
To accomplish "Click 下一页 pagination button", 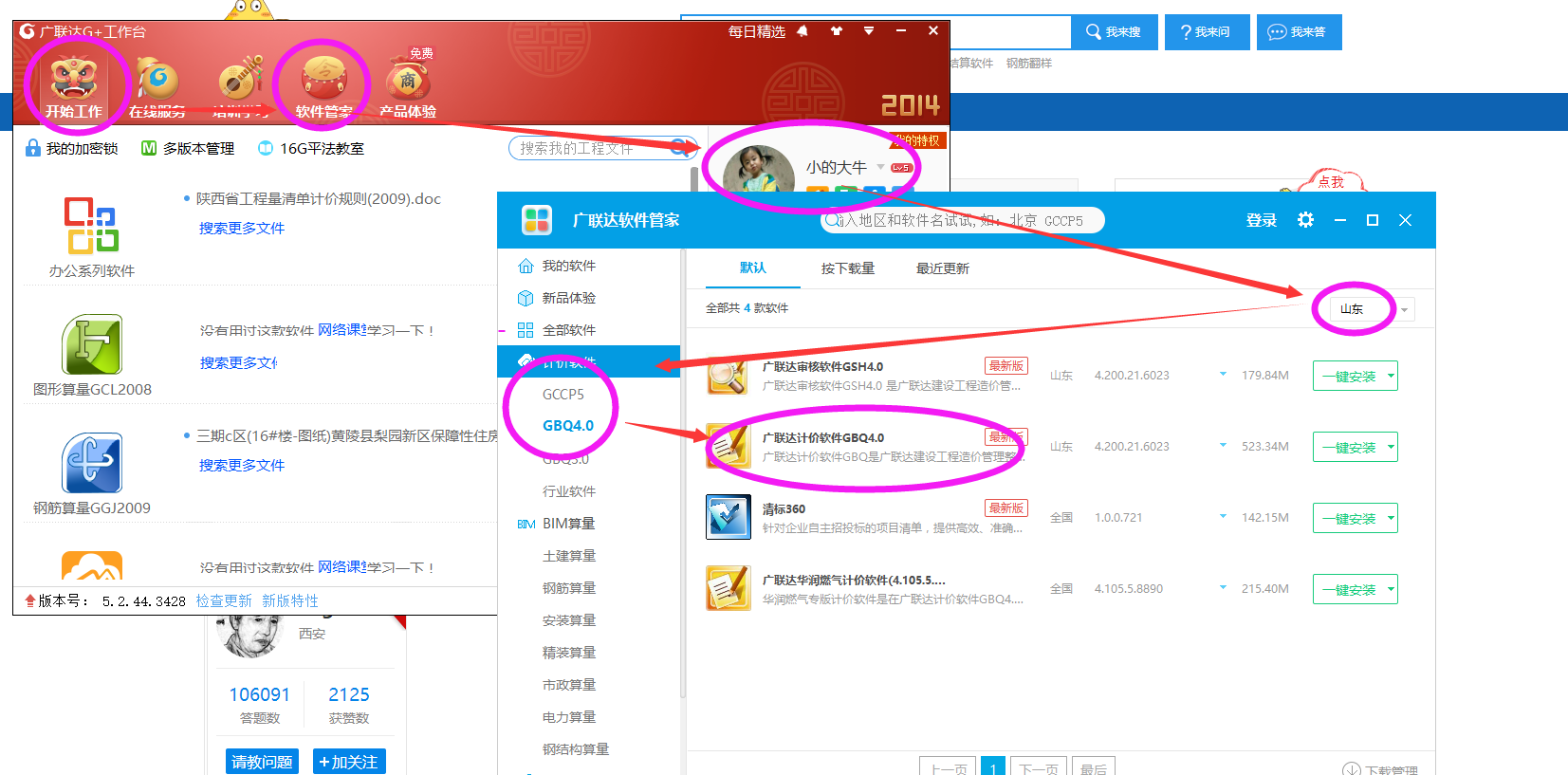I will pyautogui.click(x=1039, y=767).
